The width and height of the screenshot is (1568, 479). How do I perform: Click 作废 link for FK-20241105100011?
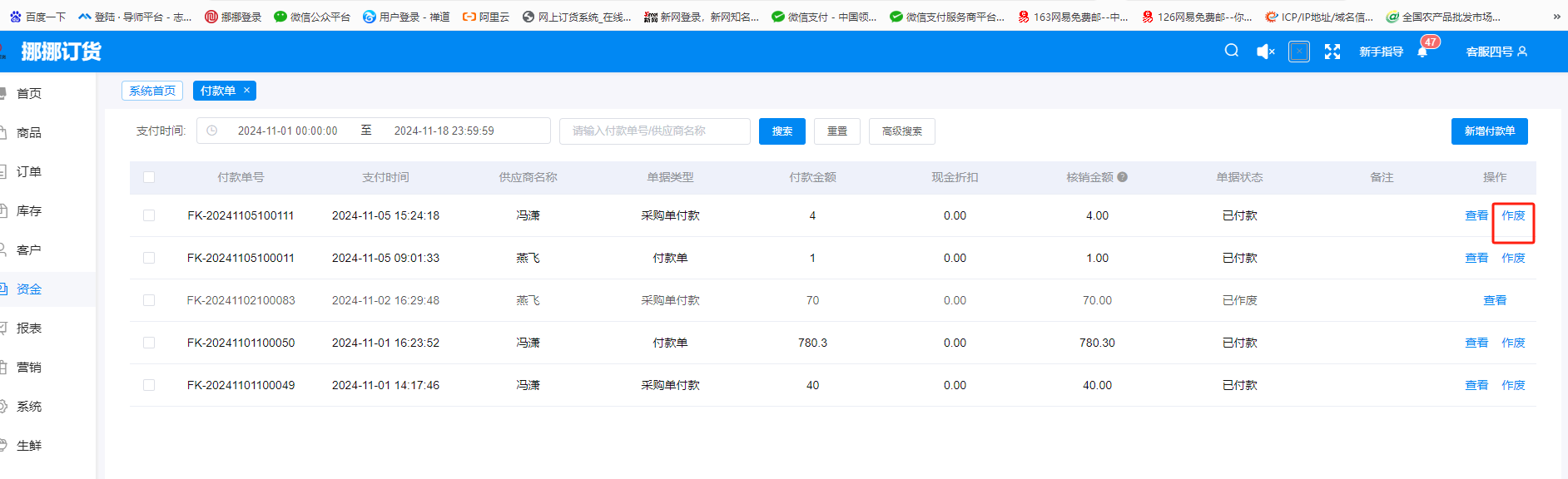click(x=1513, y=258)
